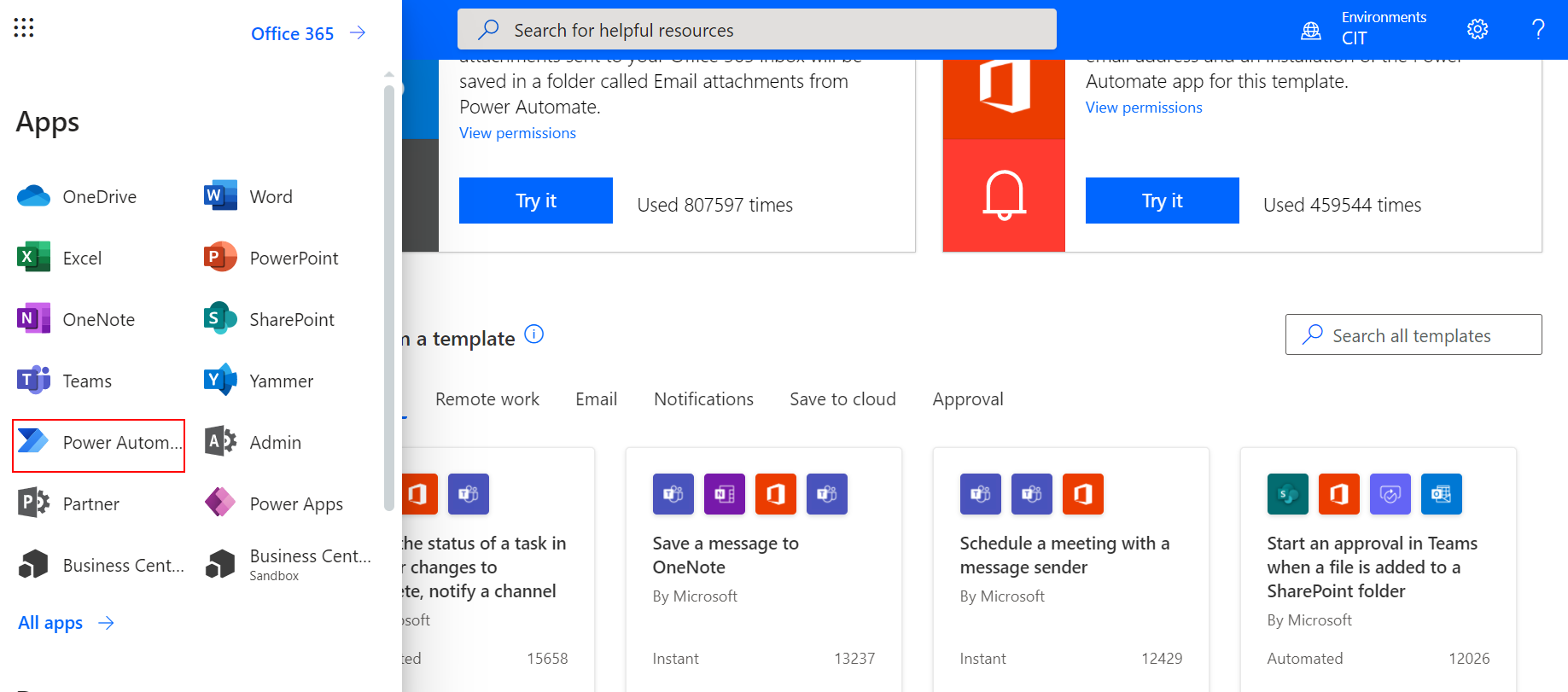The image size is (1568, 692).
Task: Open Excel app
Action: 59,259
